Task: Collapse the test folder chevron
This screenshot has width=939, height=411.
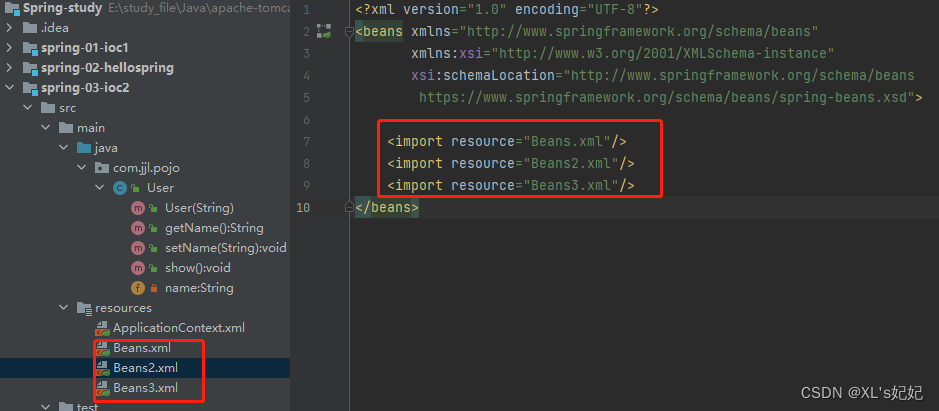Action: pyautogui.click(x=45, y=407)
